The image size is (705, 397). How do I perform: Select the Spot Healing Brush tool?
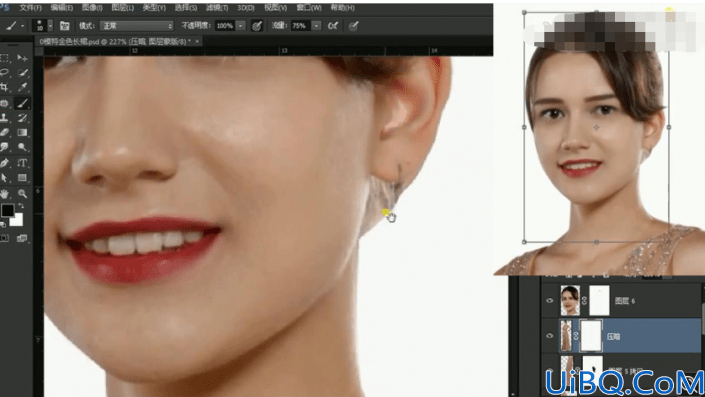pos(5,103)
